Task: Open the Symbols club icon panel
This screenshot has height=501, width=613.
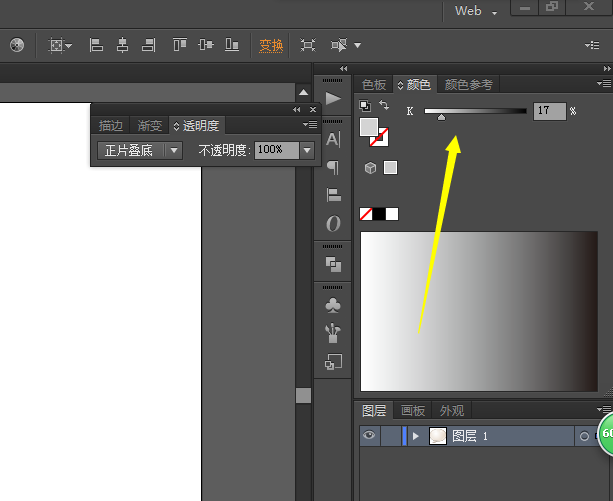Action: pos(333,305)
